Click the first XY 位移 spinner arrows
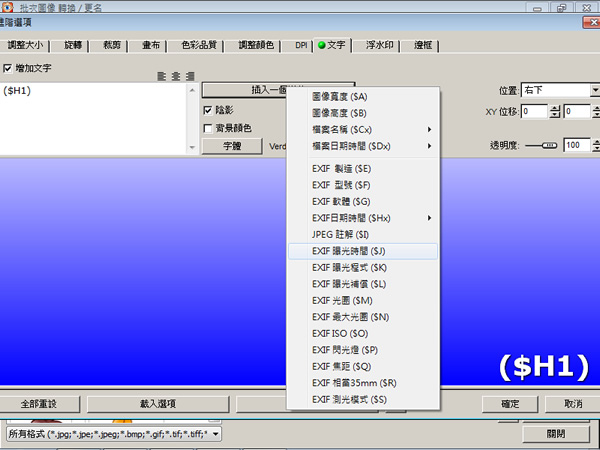The width and height of the screenshot is (600, 450). (x=555, y=111)
